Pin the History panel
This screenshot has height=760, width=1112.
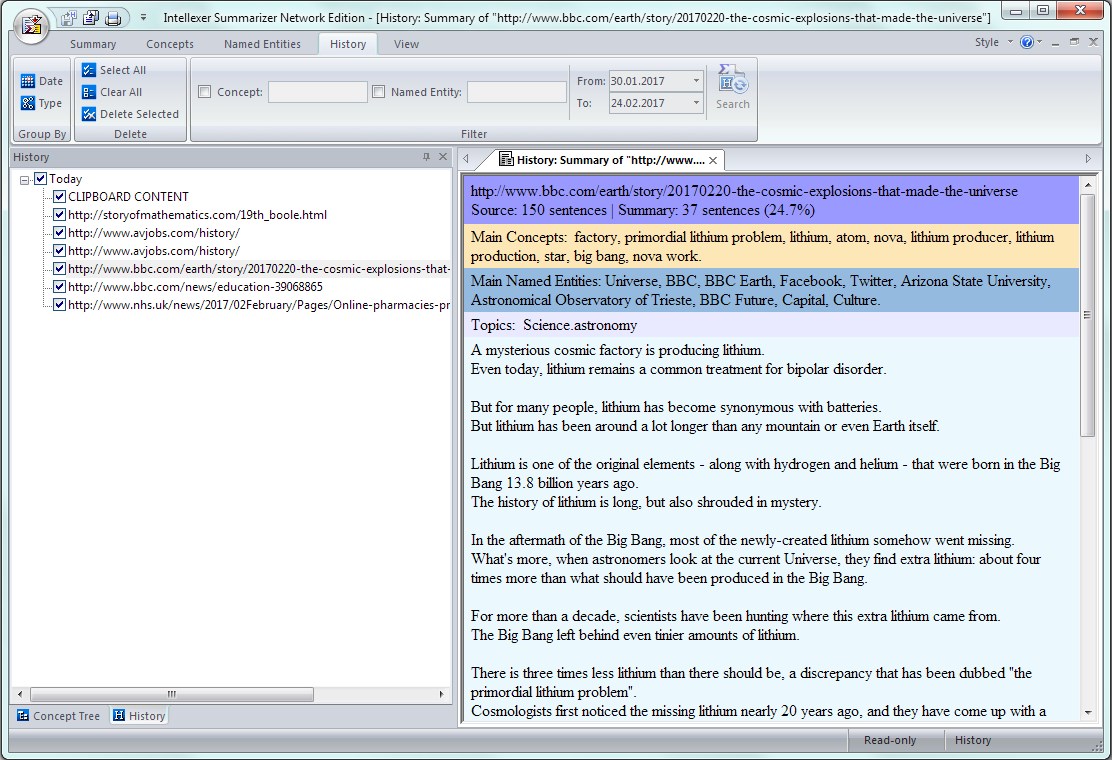coord(426,157)
